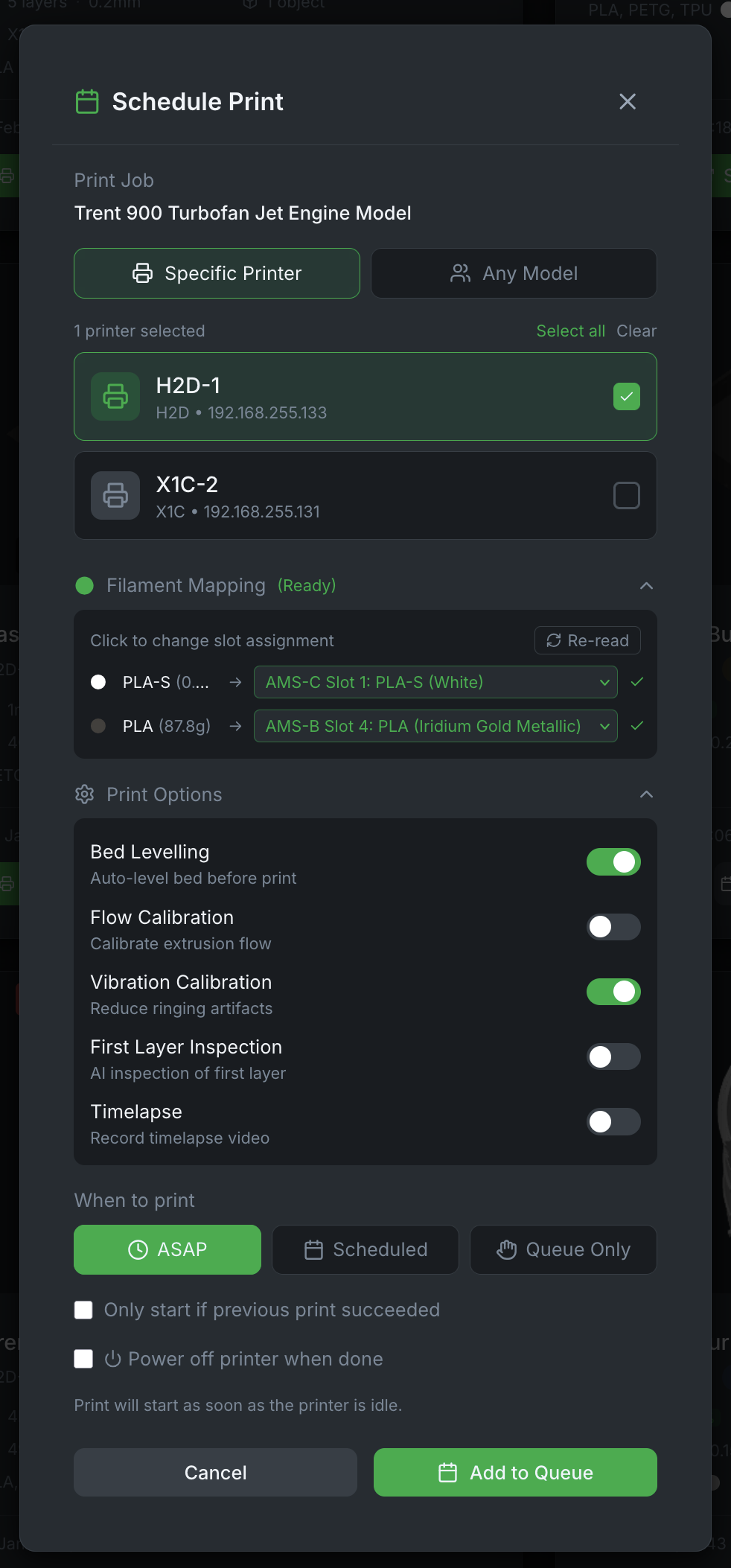The width and height of the screenshot is (731, 1568).
Task: Open the AMS-B Slot 4 PLA dropdown
Action: 435,726
